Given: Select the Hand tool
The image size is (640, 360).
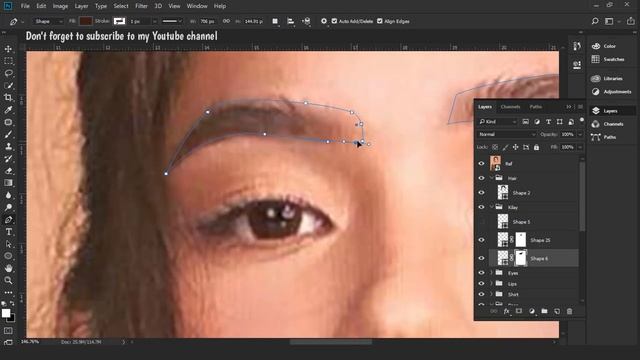Looking at the screenshot, I should (x=8, y=268).
